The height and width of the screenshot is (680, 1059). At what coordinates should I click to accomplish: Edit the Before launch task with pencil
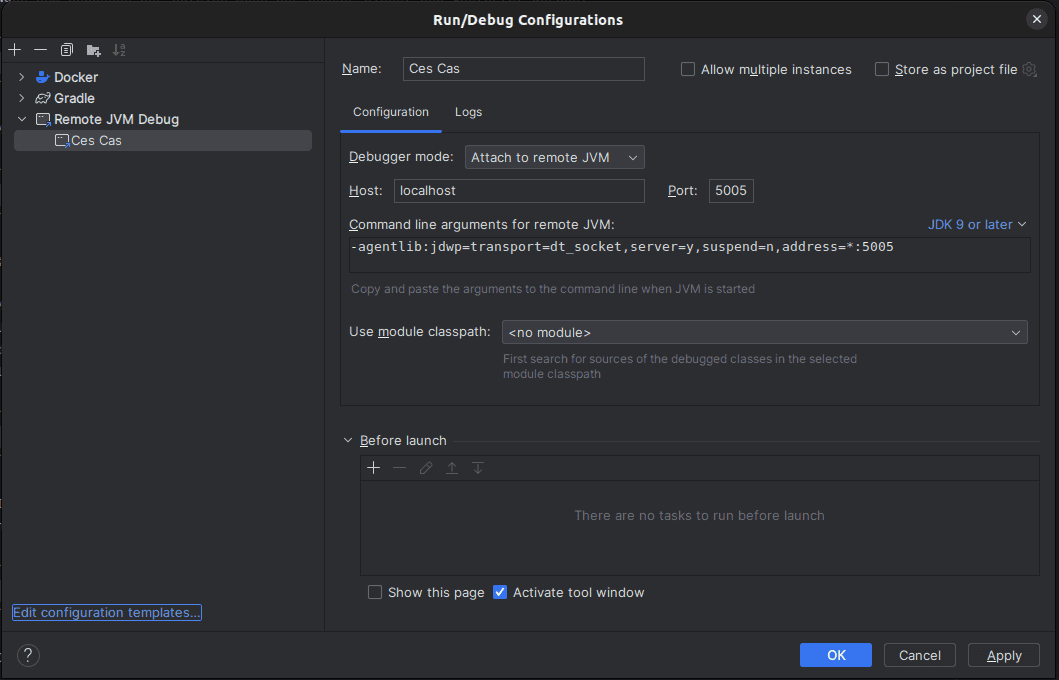(425, 468)
